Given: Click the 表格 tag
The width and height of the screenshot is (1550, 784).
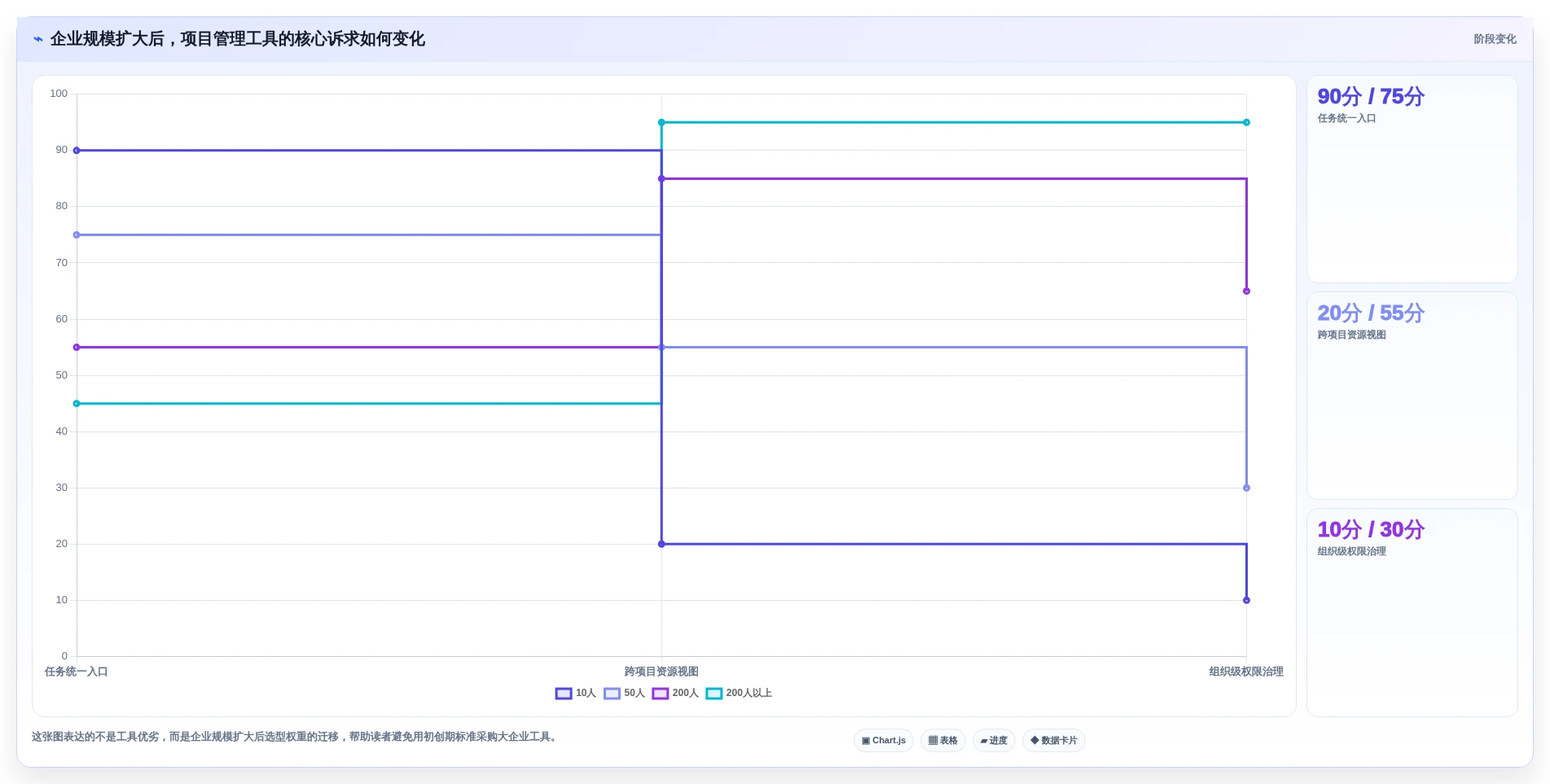Looking at the screenshot, I should pos(943,741).
